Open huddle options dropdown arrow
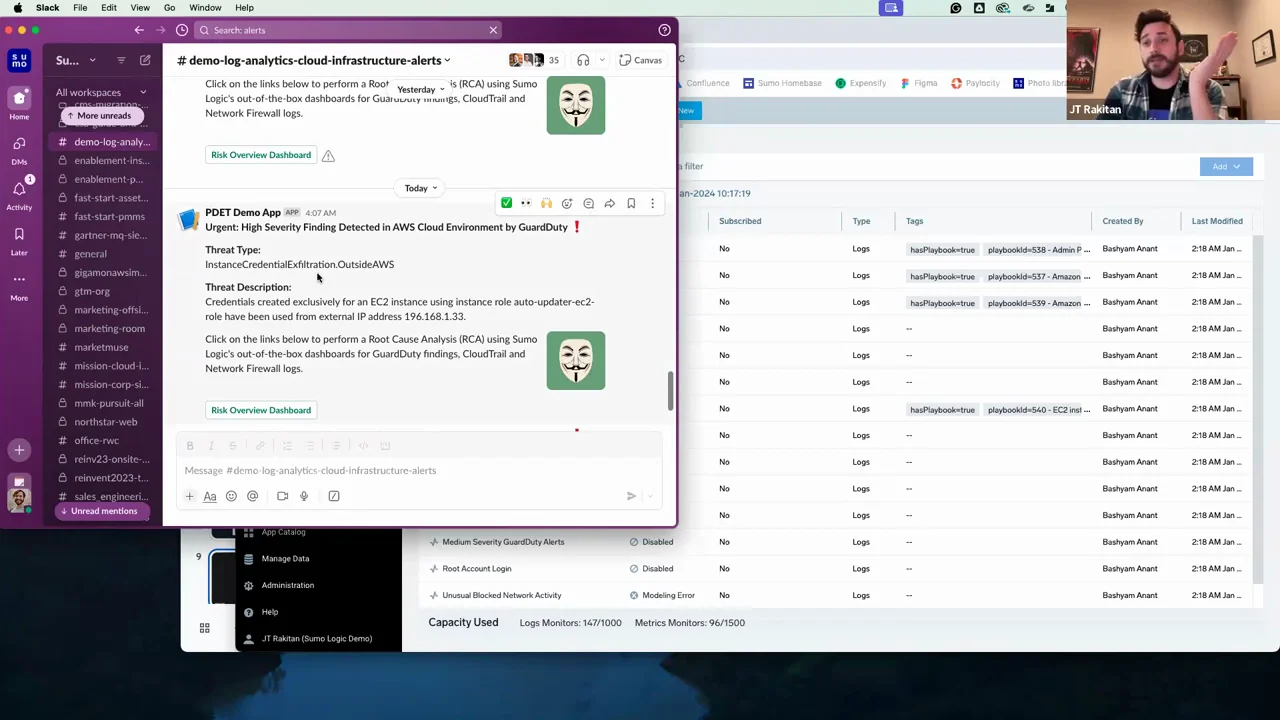Screen dimensions: 1280x720 [x=602, y=60]
